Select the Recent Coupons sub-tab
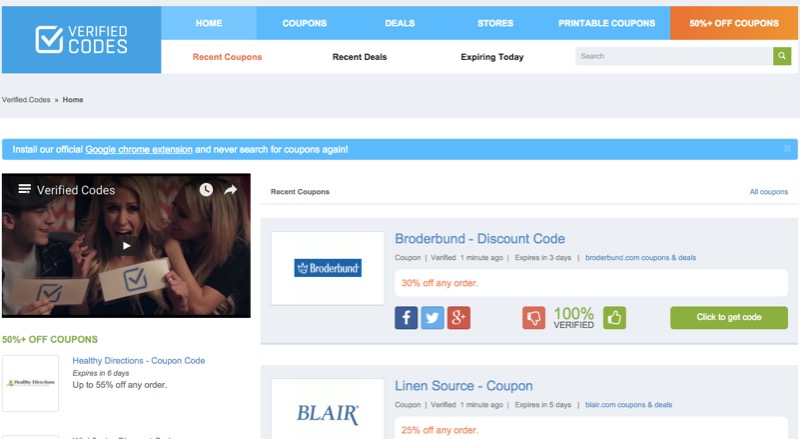800x439 pixels. [227, 57]
